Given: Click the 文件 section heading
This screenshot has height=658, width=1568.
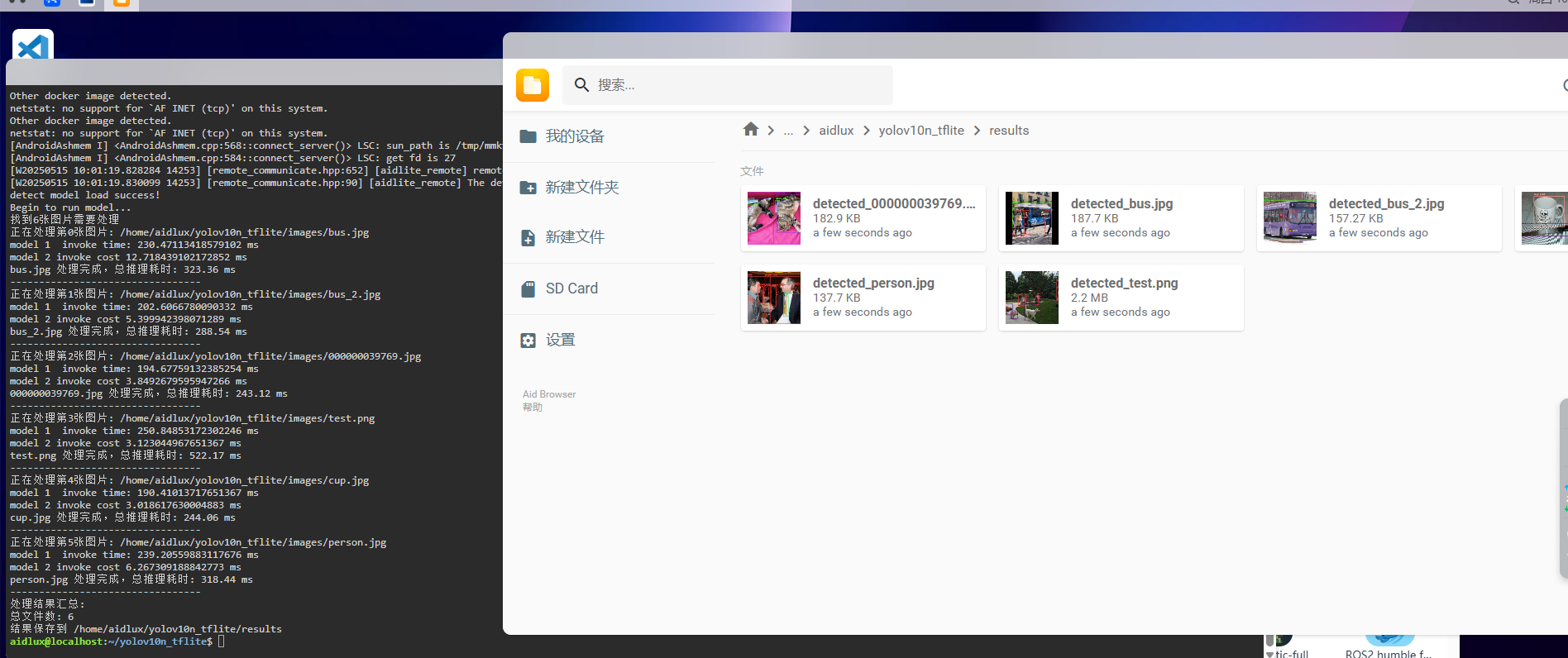Looking at the screenshot, I should point(752,171).
